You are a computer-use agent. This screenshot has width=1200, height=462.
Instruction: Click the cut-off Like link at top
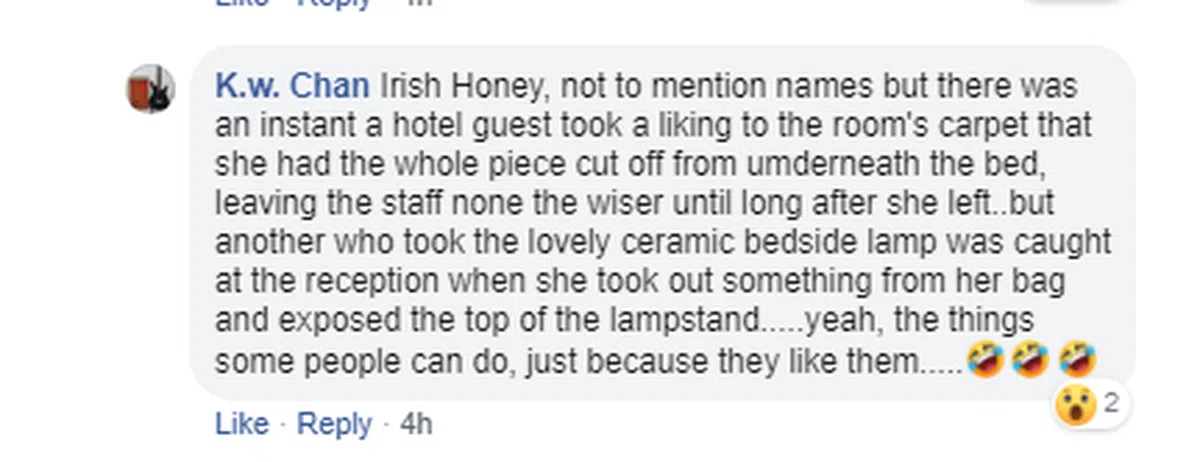[x=241, y=3]
